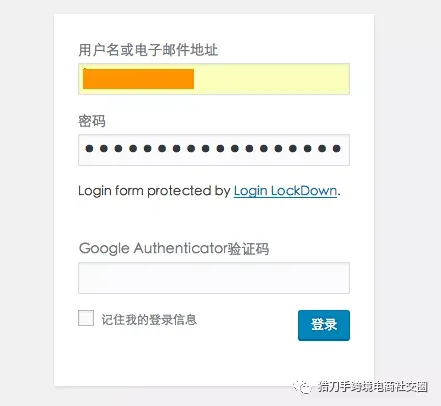Click the 登录 button
The image size is (441, 406).
pos(324,325)
